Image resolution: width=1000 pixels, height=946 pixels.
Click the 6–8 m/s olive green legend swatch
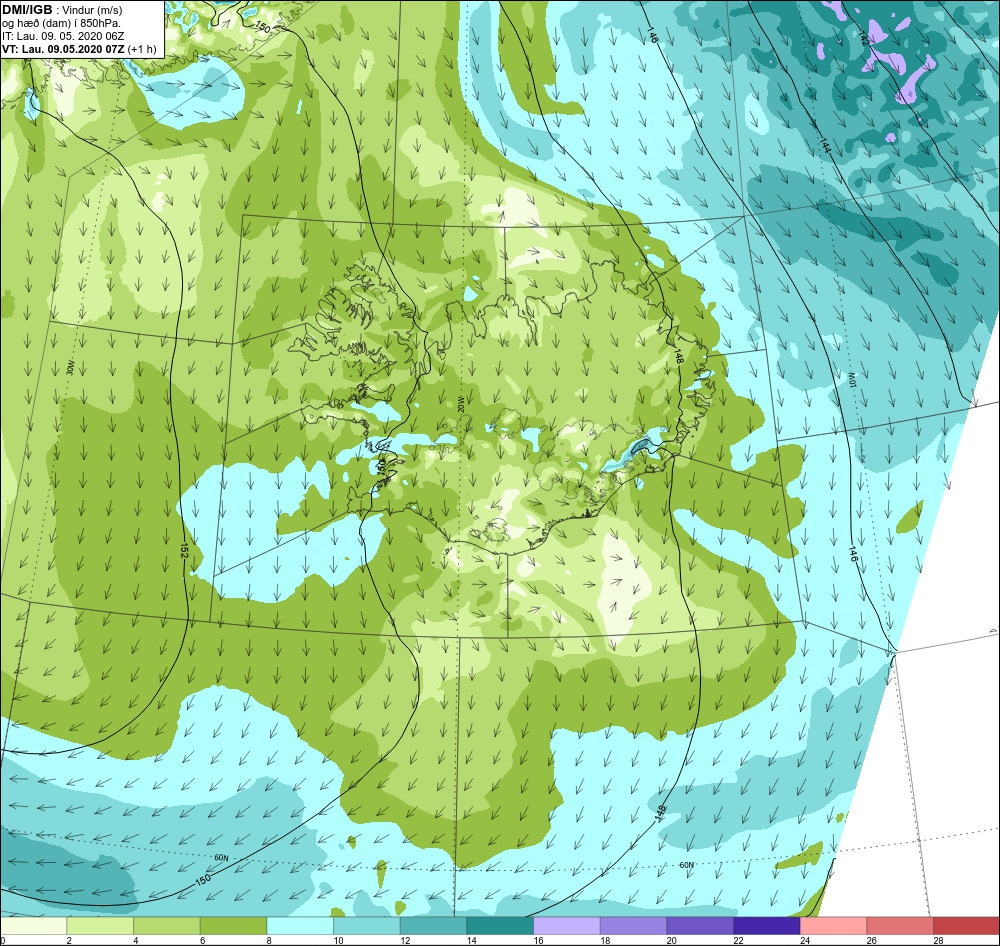[x=233, y=926]
